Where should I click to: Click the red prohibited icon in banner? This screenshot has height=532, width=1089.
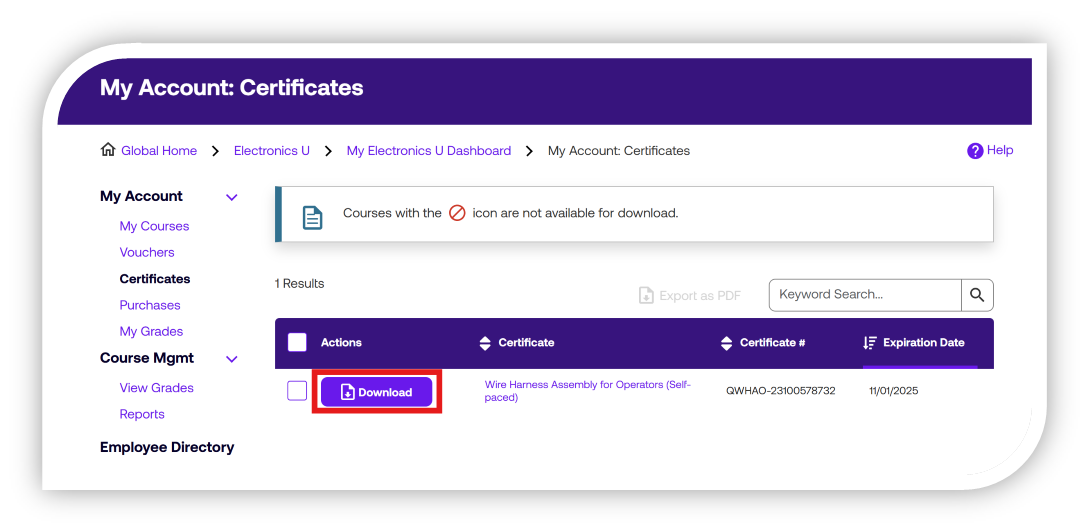point(457,213)
